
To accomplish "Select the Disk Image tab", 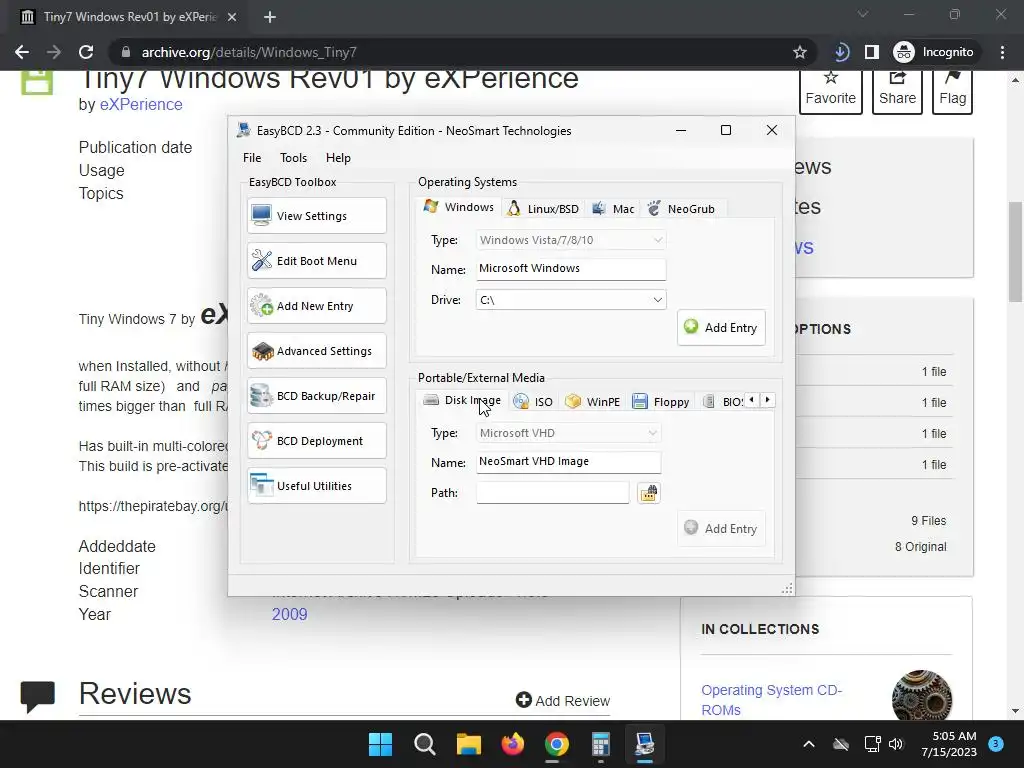I will pyautogui.click(x=462, y=400).
